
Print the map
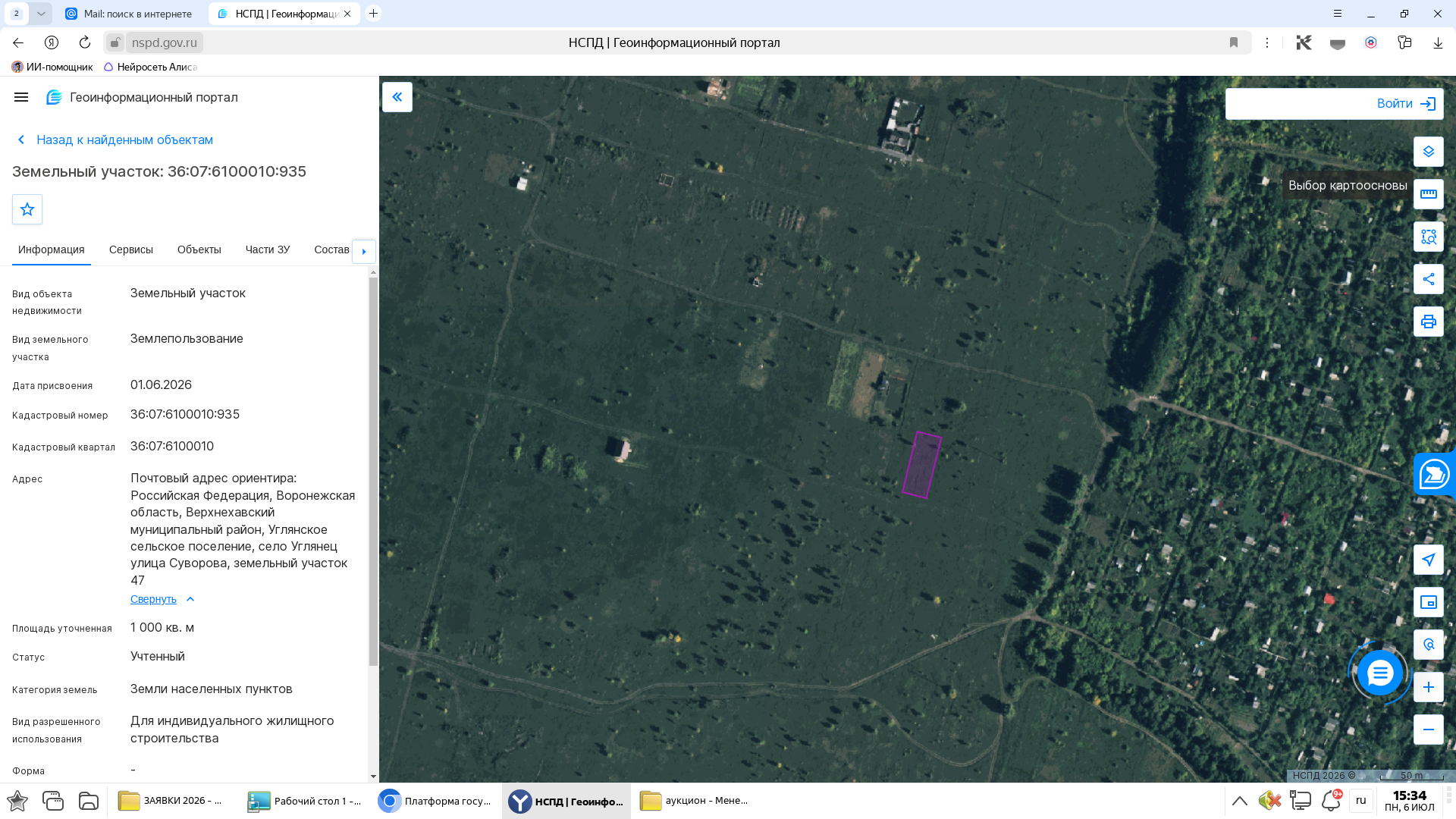point(1429,322)
